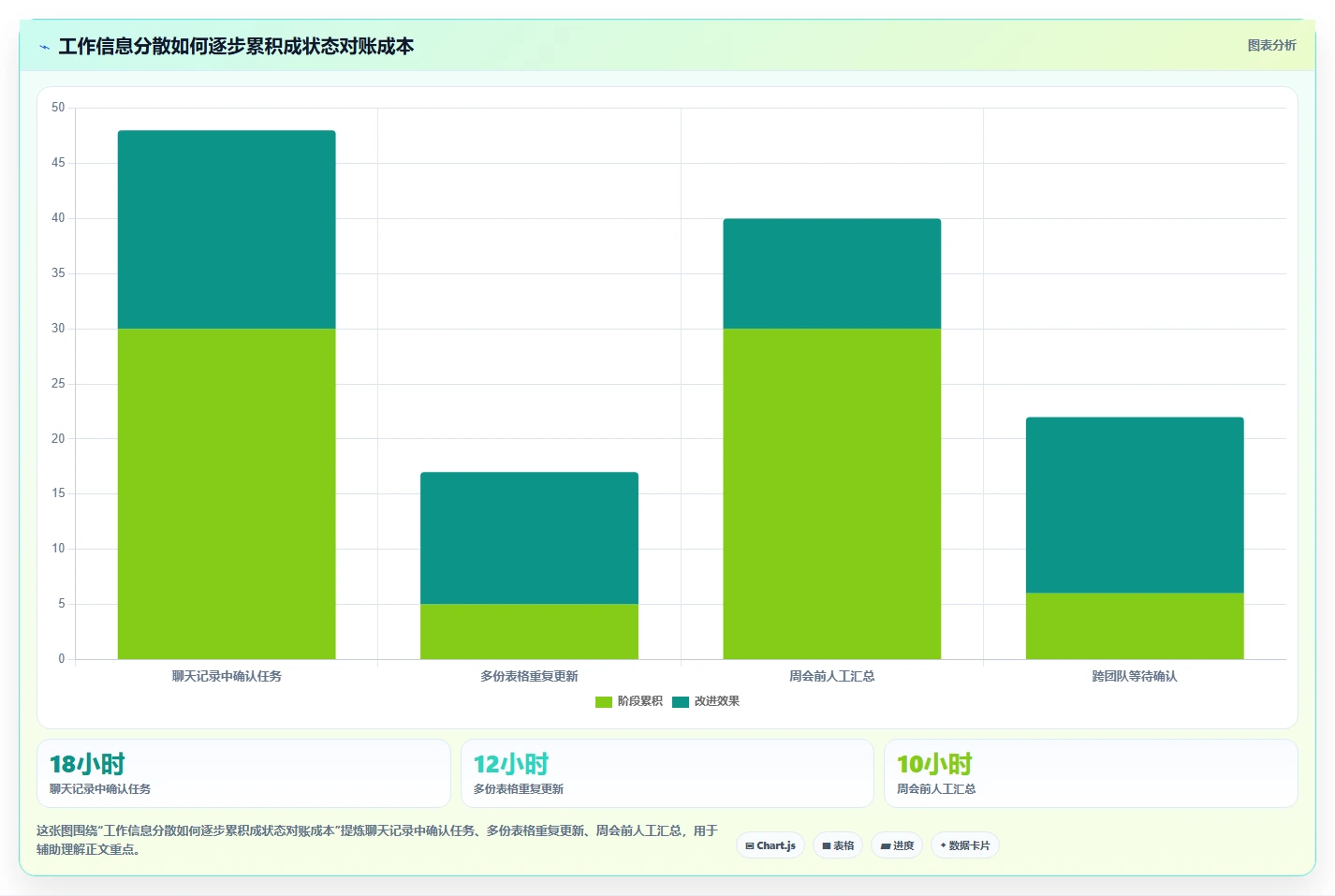Click x-axis label 跨团队等待确认
Viewport: 1335px width, 896px height.
[x=1135, y=676]
